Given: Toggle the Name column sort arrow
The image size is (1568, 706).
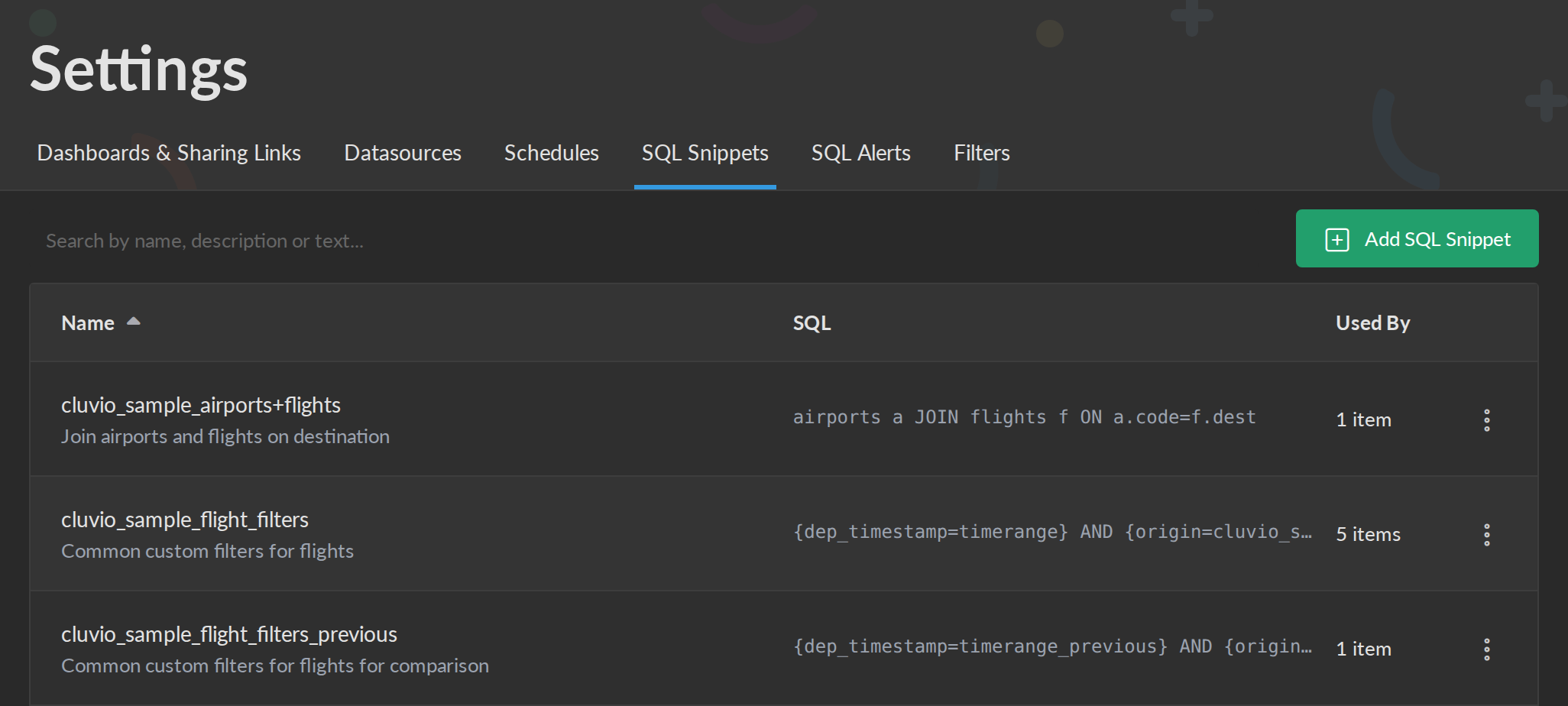Looking at the screenshot, I should pyautogui.click(x=134, y=322).
